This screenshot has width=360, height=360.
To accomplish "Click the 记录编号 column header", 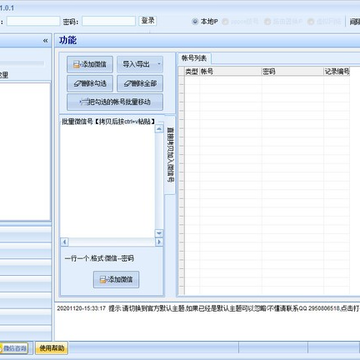I will pos(336,72).
